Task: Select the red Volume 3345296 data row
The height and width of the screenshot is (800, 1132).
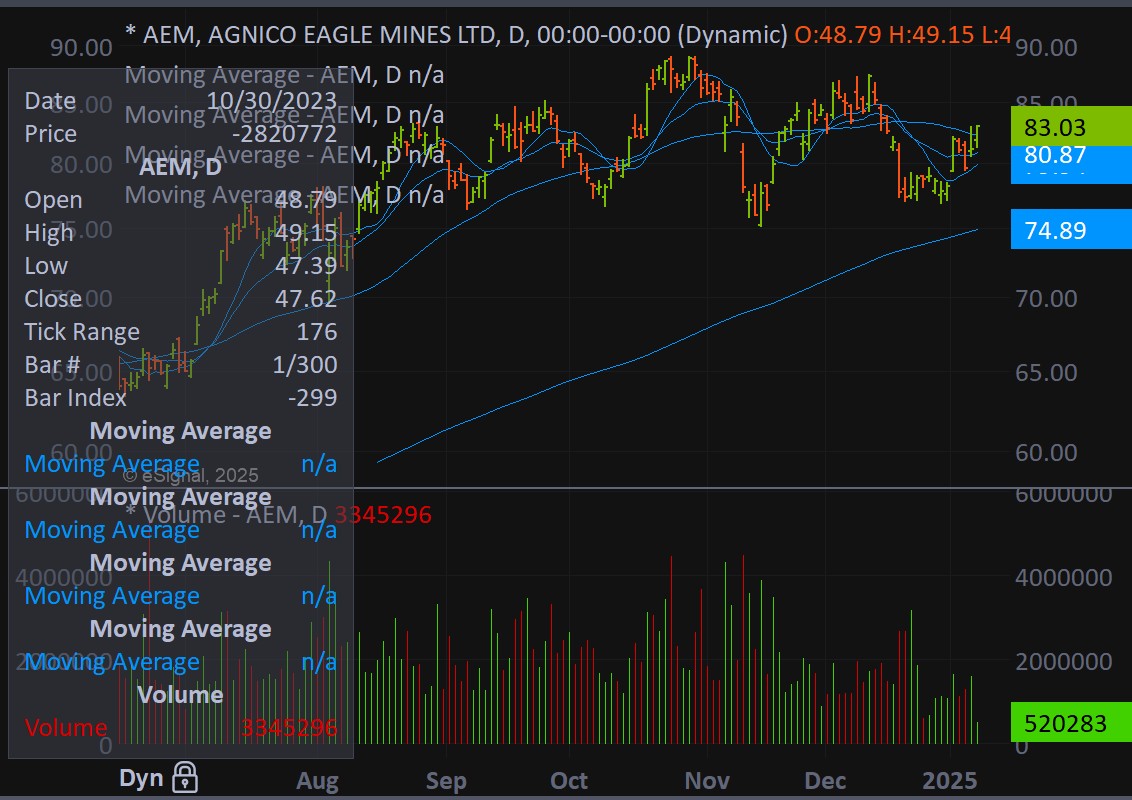Action: click(180, 727)
